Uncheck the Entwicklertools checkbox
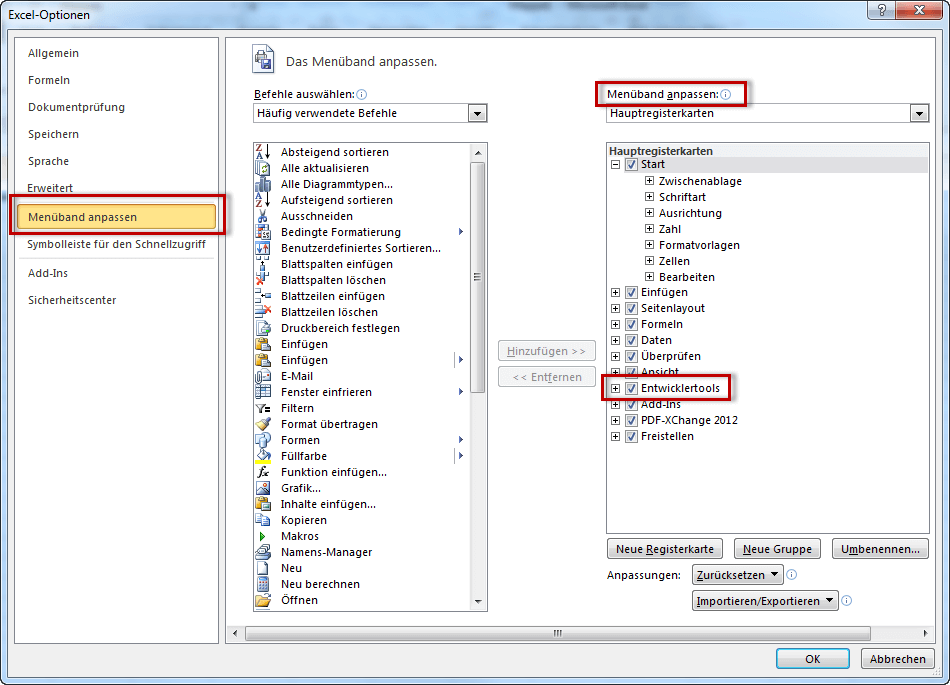The height and width of the screenshot is (685, 950). coord(631,388)
